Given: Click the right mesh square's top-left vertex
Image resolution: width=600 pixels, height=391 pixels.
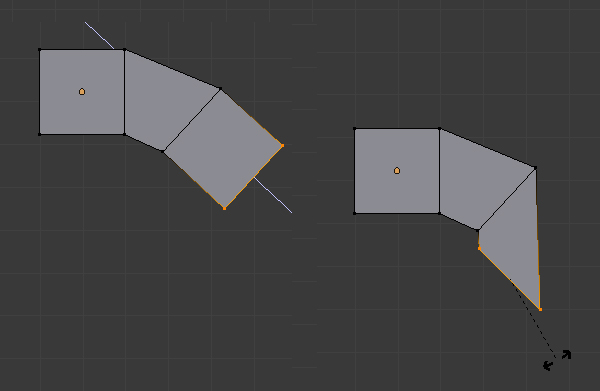Looking at the screenshot, I should pyautogui.click(x=355, y=129).
